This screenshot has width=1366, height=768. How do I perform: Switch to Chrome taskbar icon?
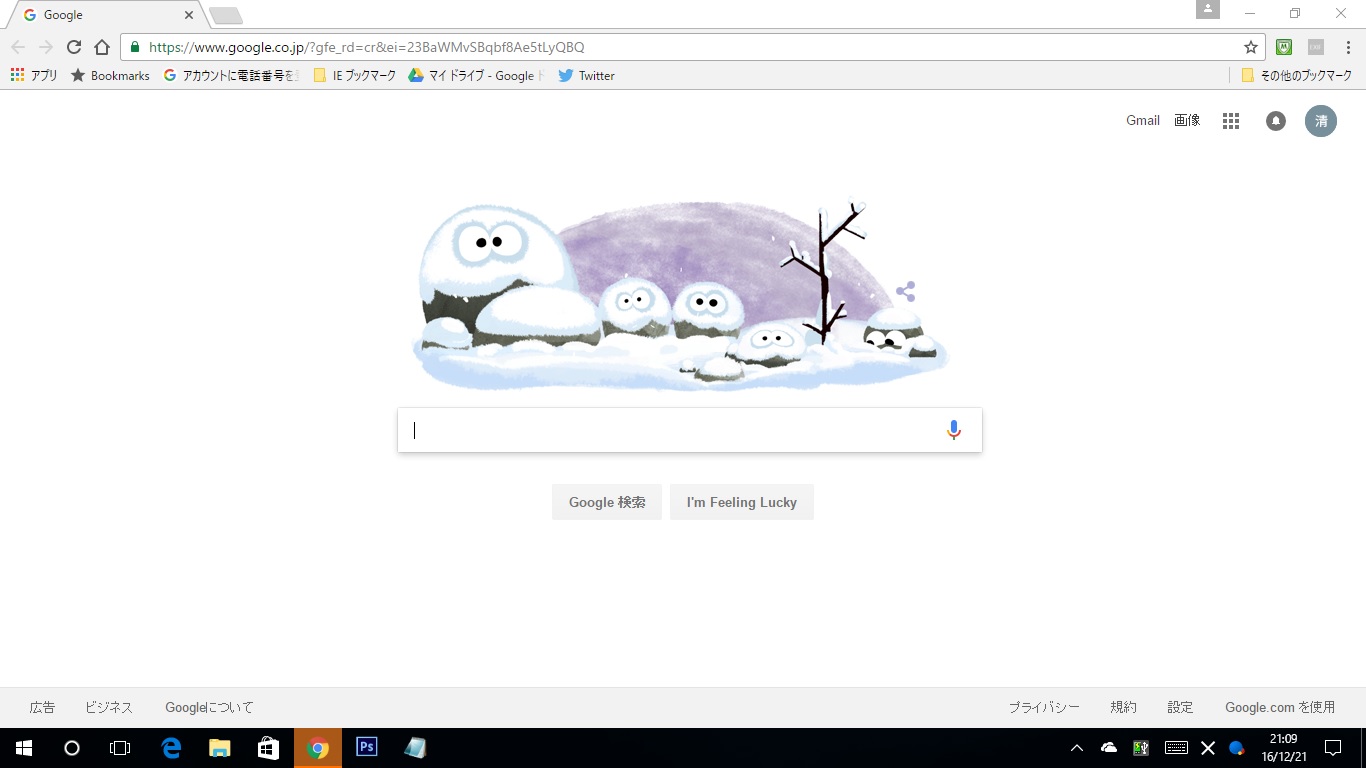click(x=318, y=748)
